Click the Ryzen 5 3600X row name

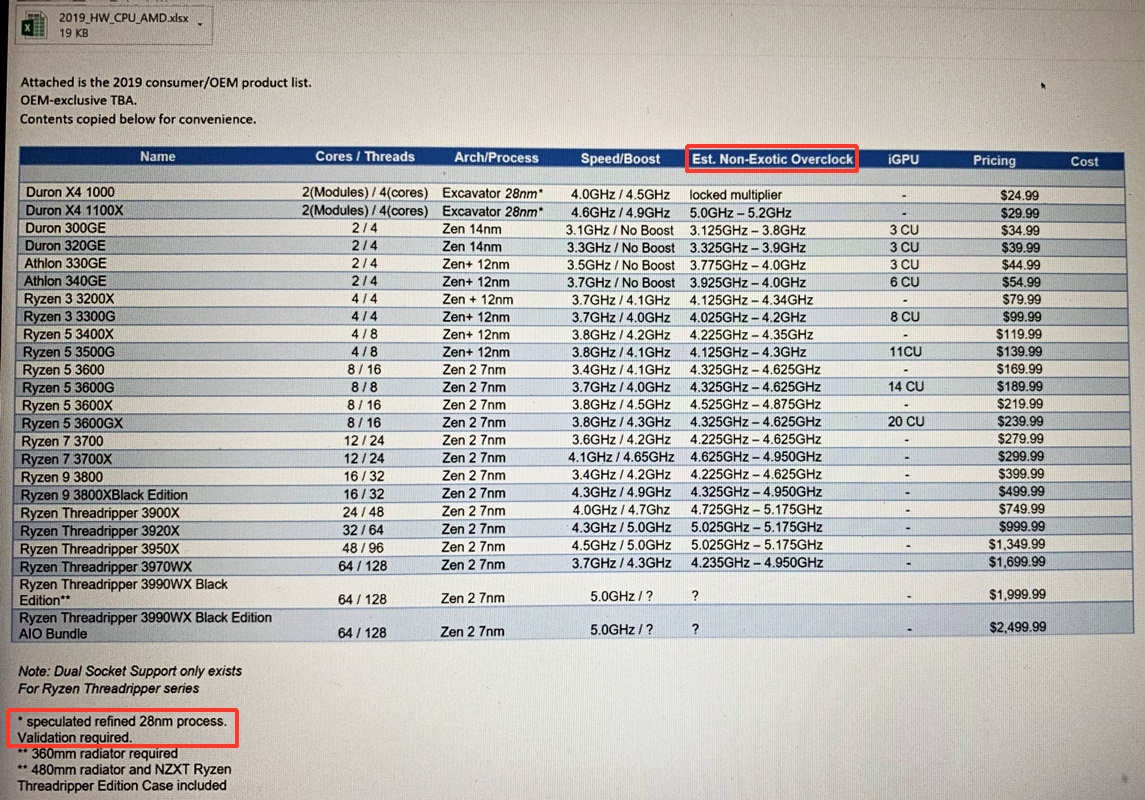point(67,405)
